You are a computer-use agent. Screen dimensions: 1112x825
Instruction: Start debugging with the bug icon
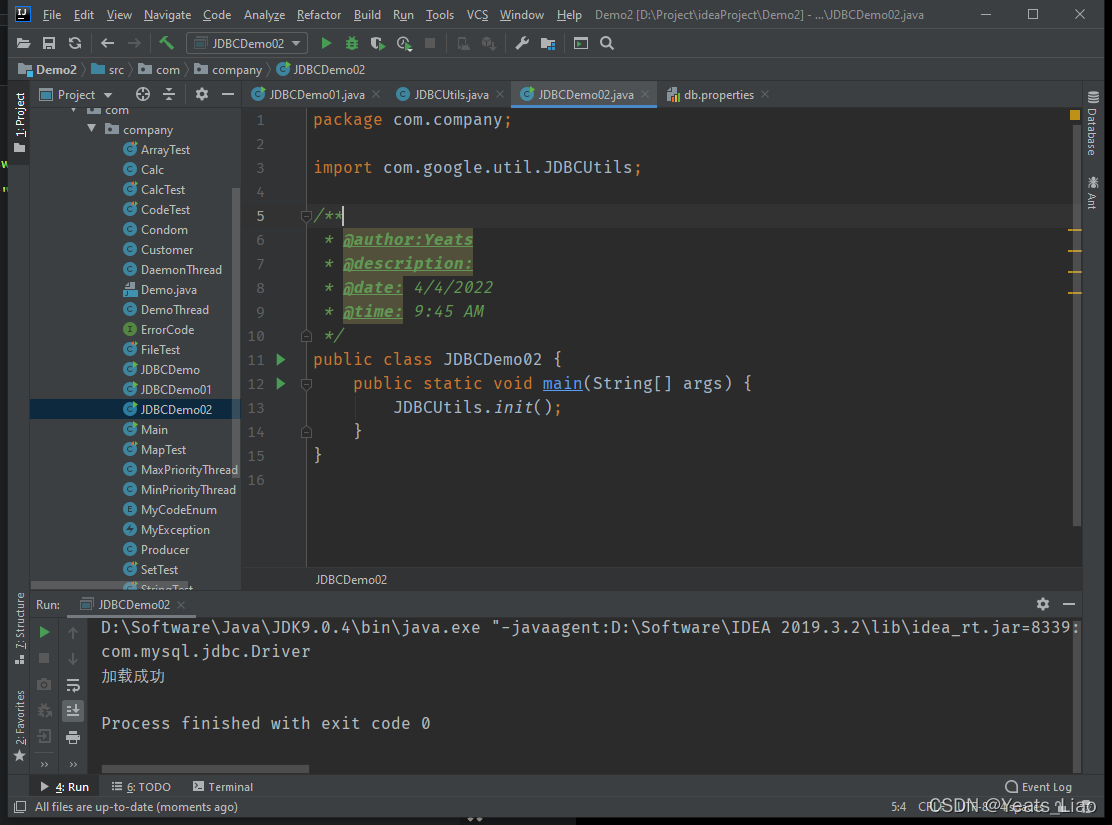click(352, 43)
